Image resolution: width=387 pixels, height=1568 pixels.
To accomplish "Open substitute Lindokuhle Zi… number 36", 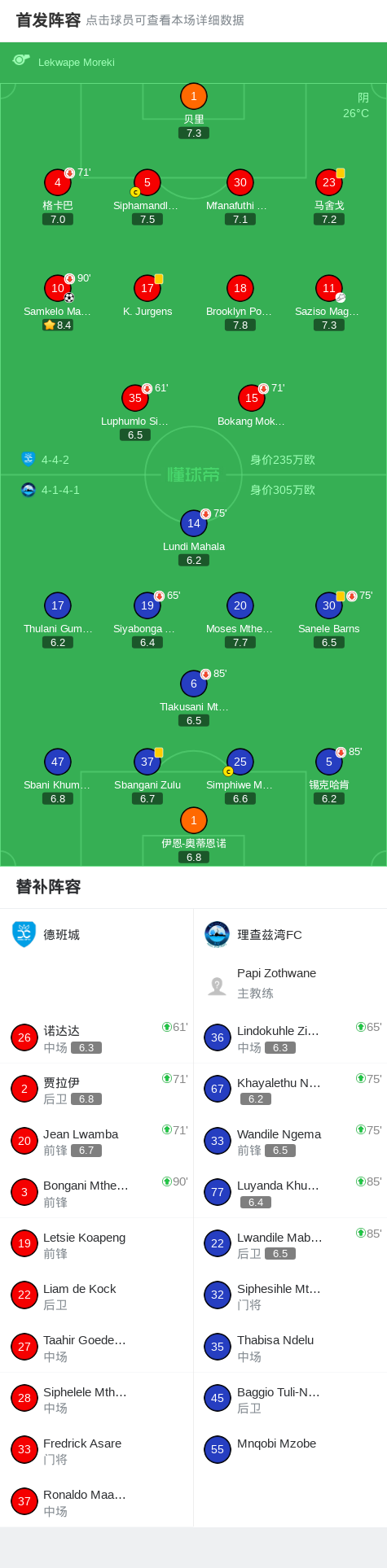I will click(290, 1037).
